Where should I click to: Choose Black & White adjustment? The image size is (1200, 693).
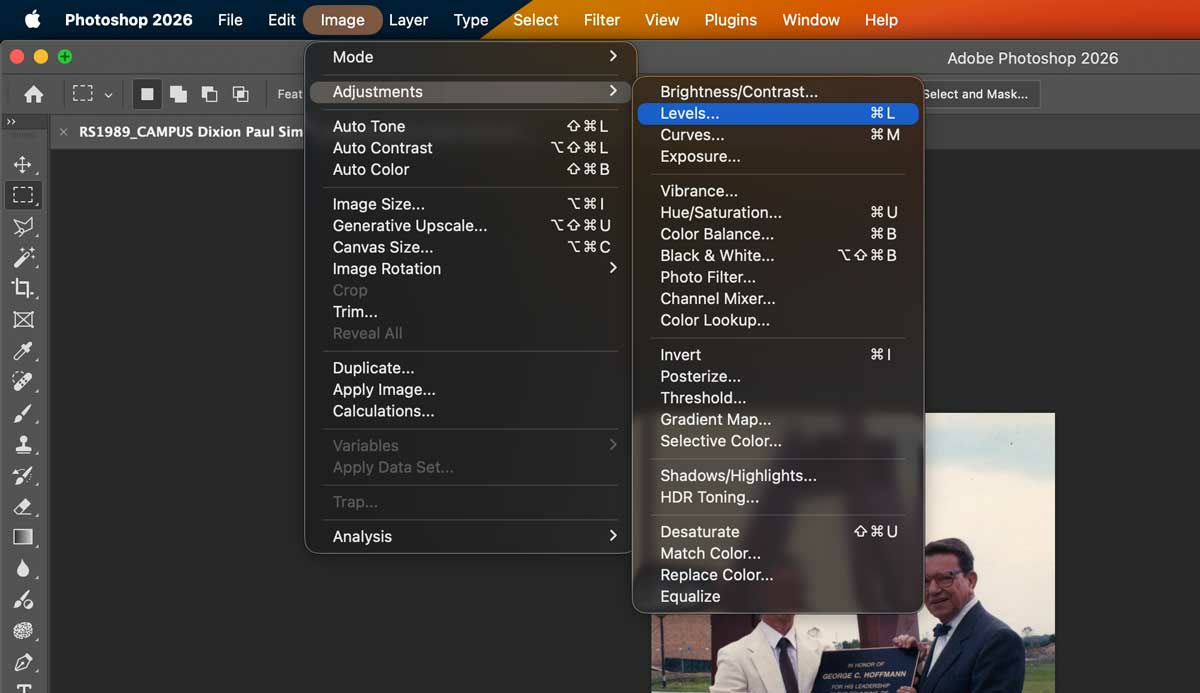(x=777, y=255)
